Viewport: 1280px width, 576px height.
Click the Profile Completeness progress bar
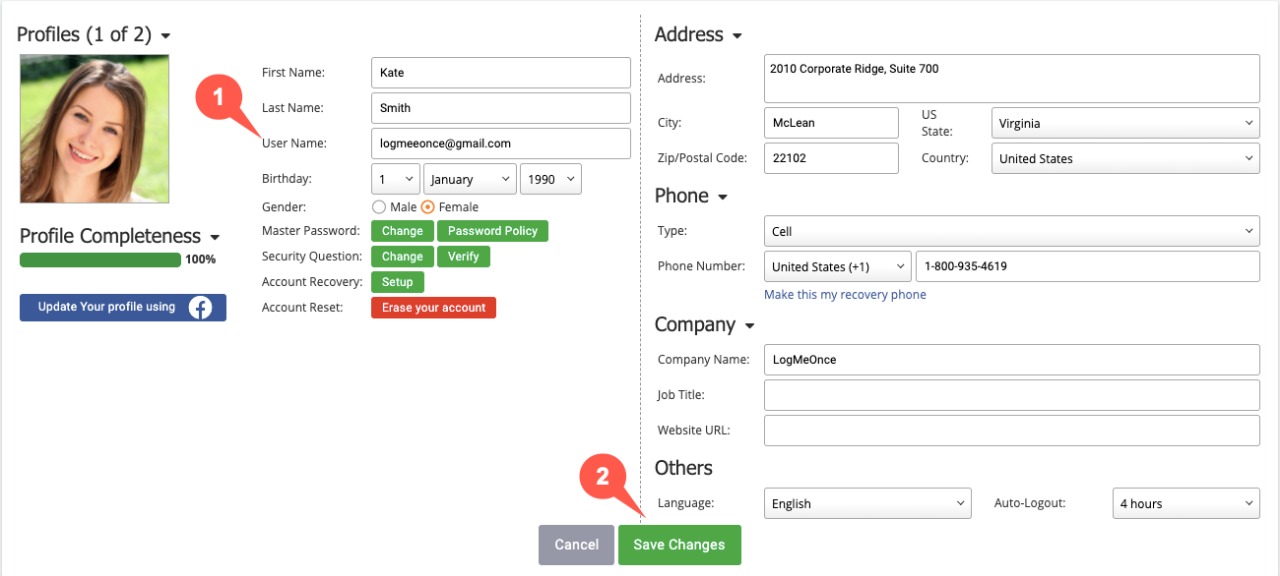[100, 260]
